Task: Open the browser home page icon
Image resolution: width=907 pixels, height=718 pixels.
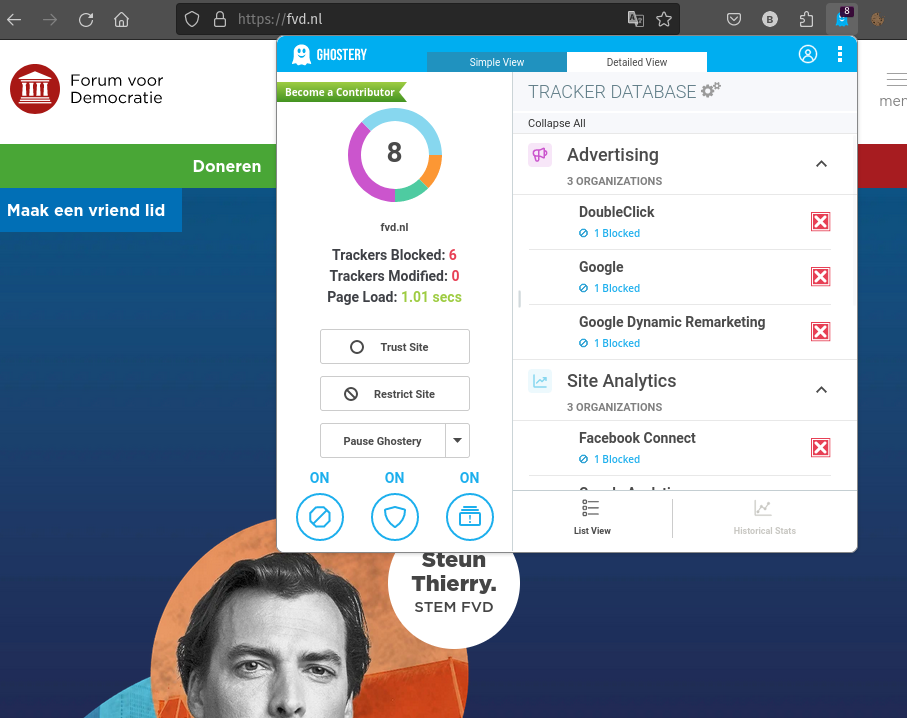Action: tap(121, 20)
